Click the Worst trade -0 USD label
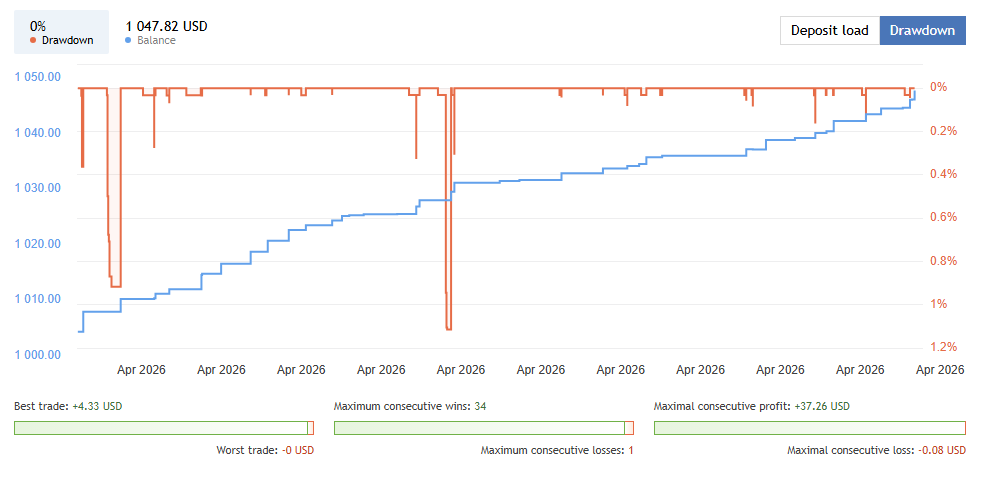This screenshot has height=488, width=984. (265, 450)
